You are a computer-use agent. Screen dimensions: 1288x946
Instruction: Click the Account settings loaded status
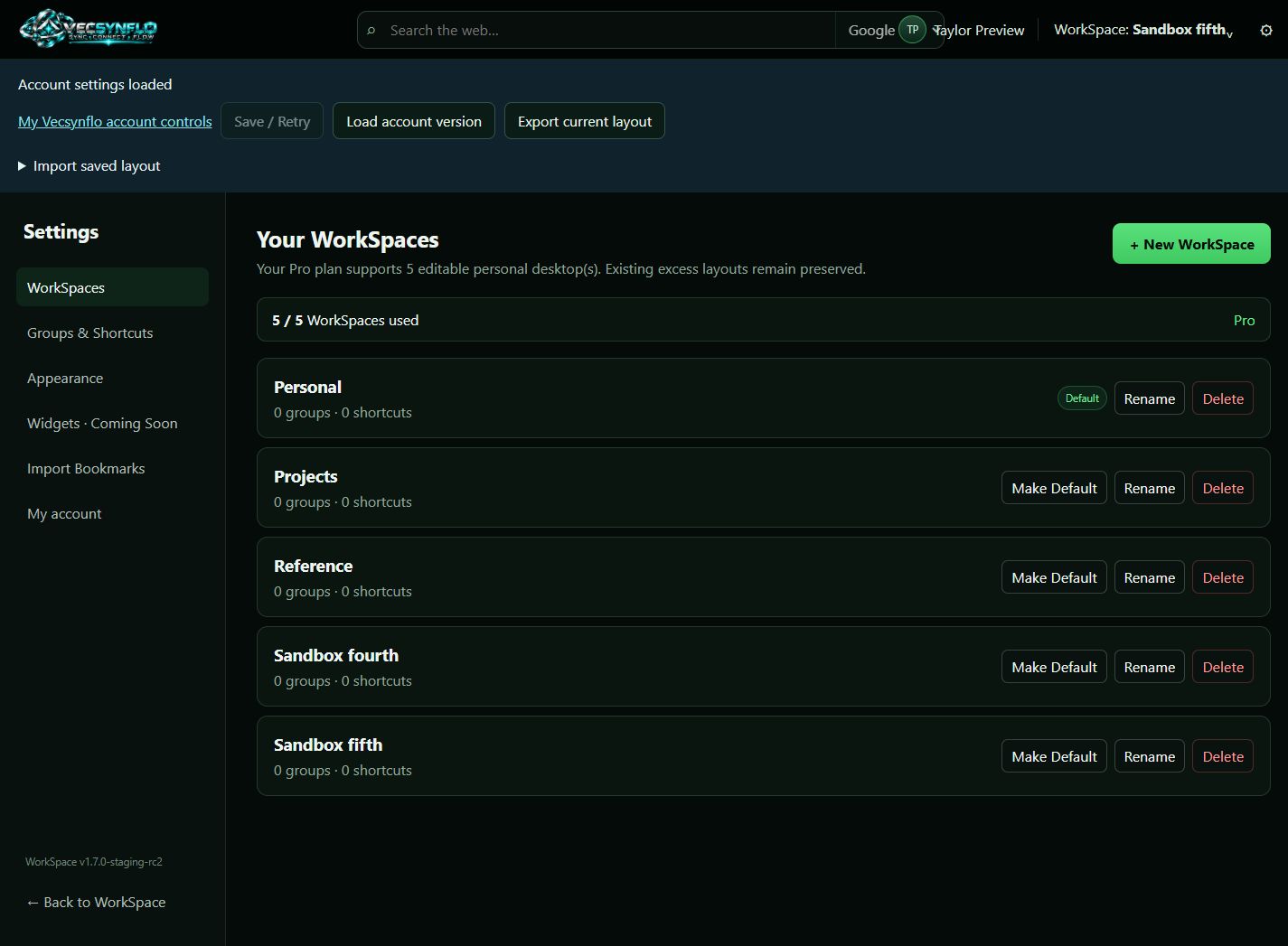95,85
